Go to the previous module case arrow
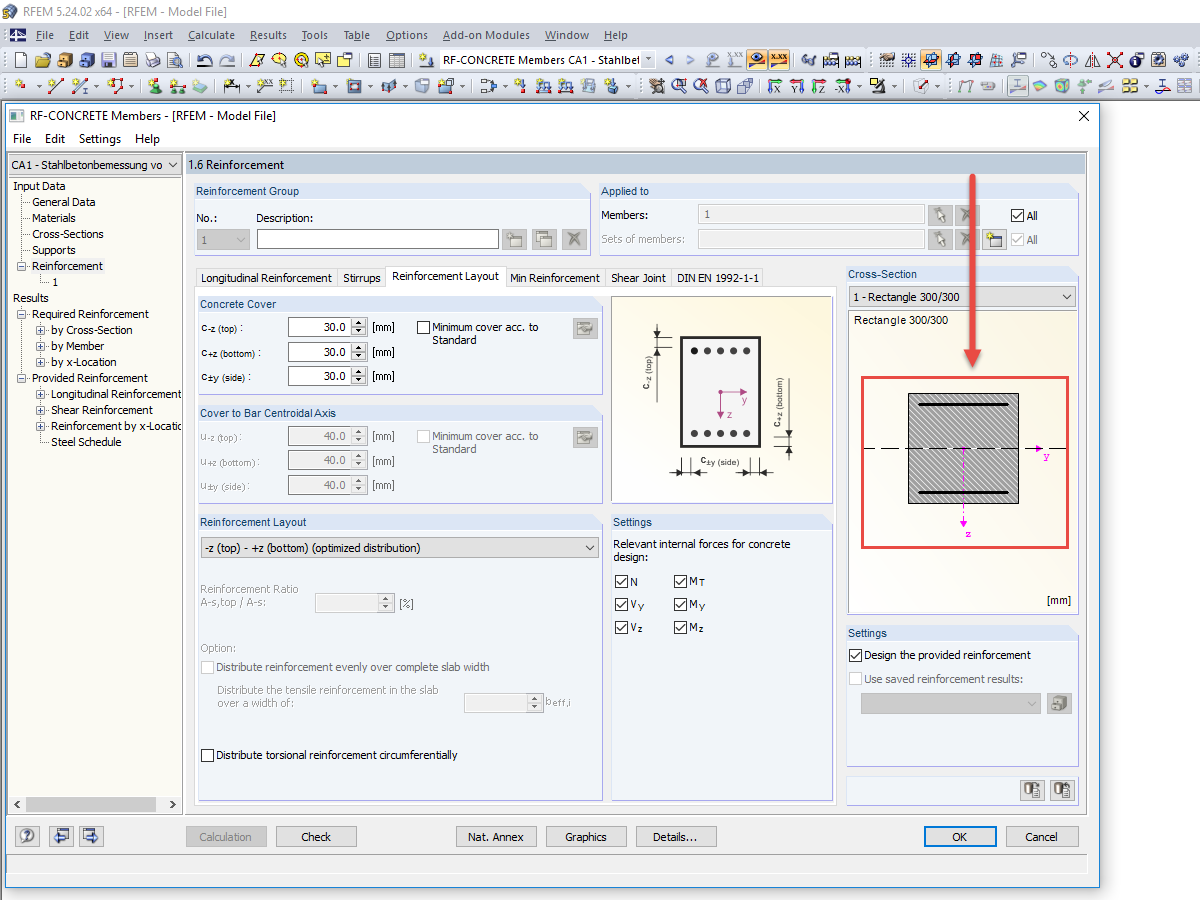The height and width of the screenshot is (900, 1200). [669, 60]
